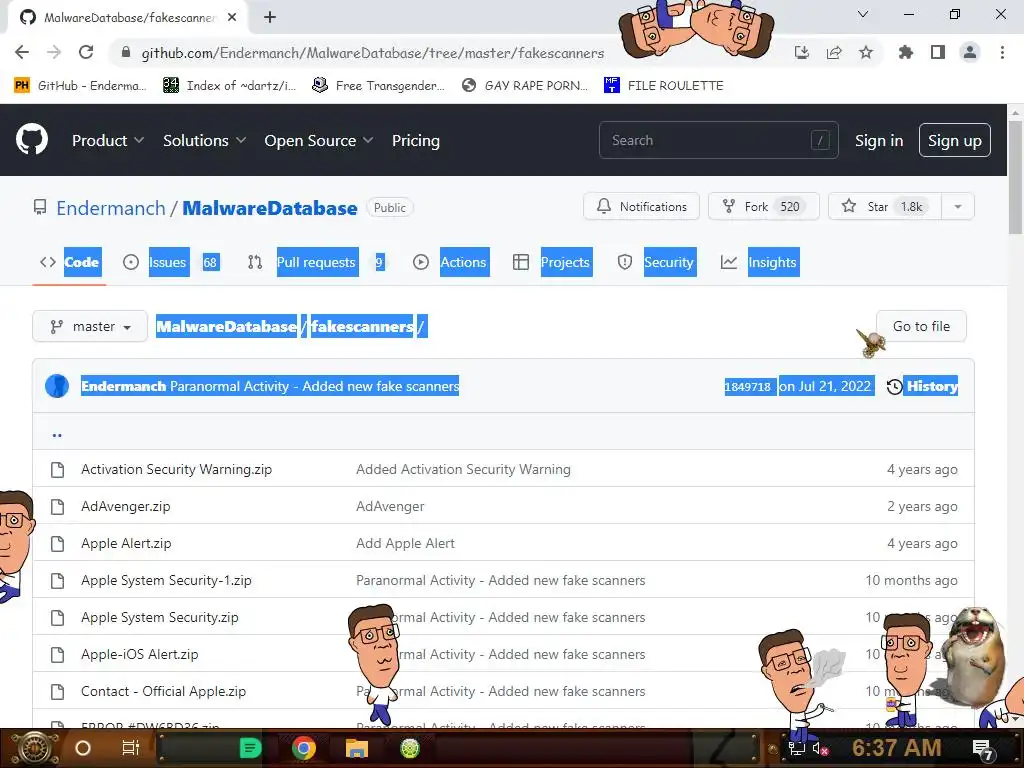Open Activation Security Warning.zip

point(176,469)
